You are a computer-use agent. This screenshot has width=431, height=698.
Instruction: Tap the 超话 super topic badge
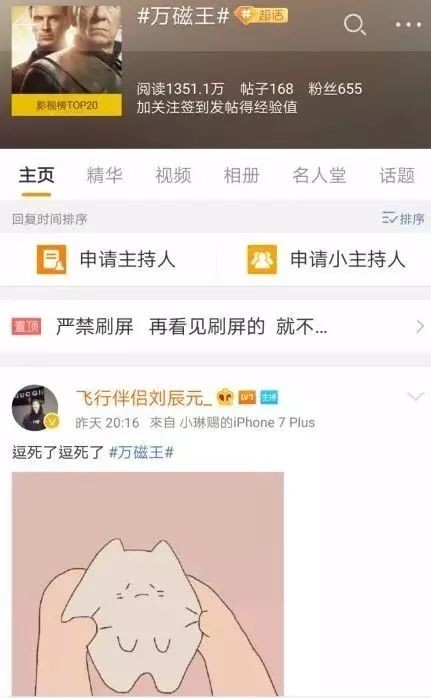(x=261, y=15)
